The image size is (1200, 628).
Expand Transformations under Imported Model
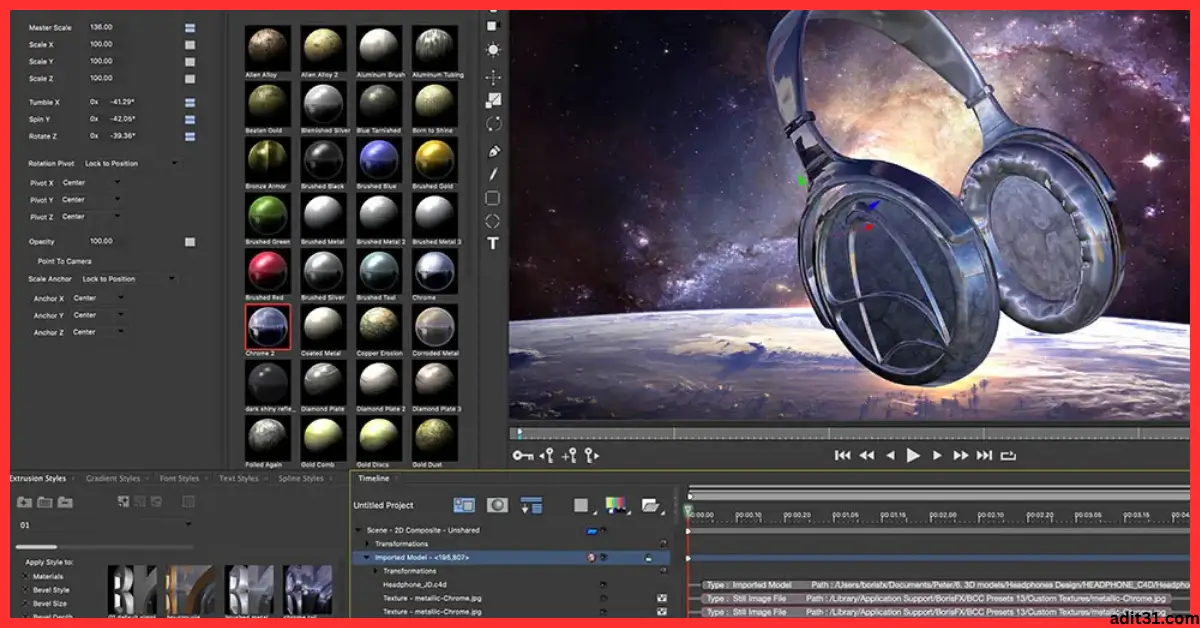tap(377, 571)
